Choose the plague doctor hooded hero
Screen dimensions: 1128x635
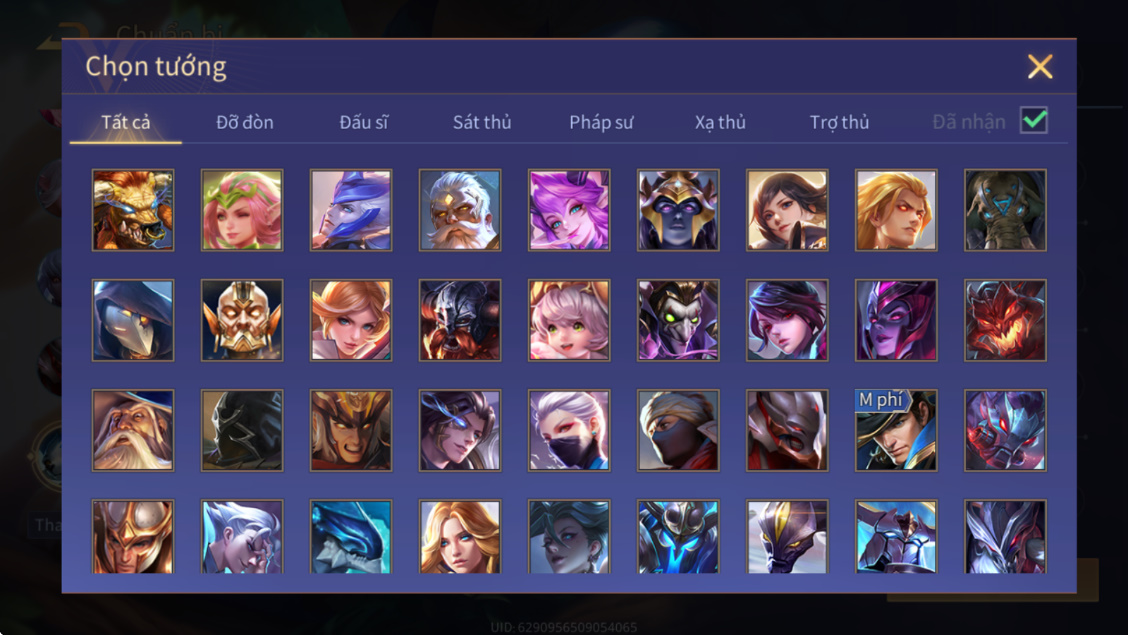133,320
